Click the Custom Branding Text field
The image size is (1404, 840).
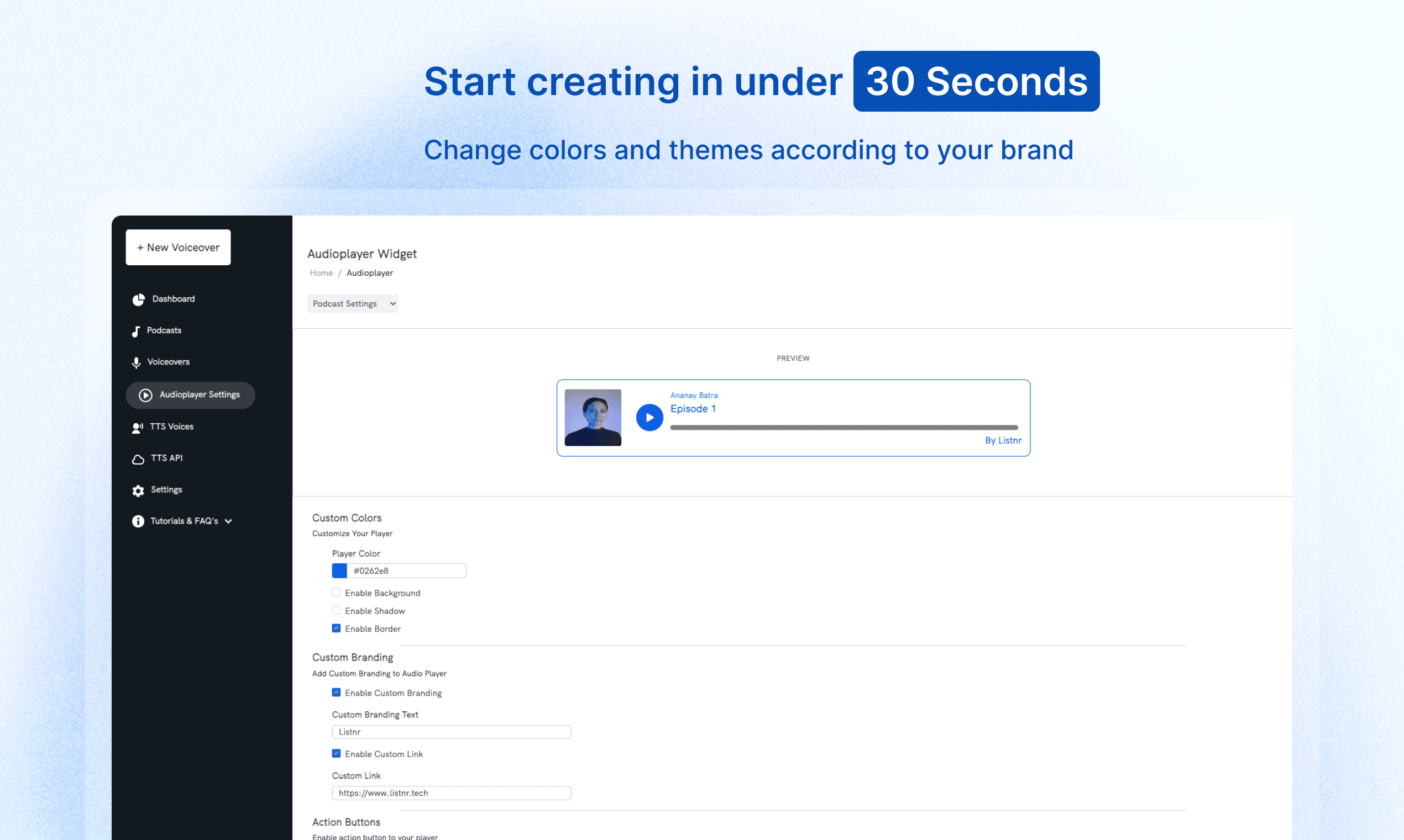(x=451, y=732)
